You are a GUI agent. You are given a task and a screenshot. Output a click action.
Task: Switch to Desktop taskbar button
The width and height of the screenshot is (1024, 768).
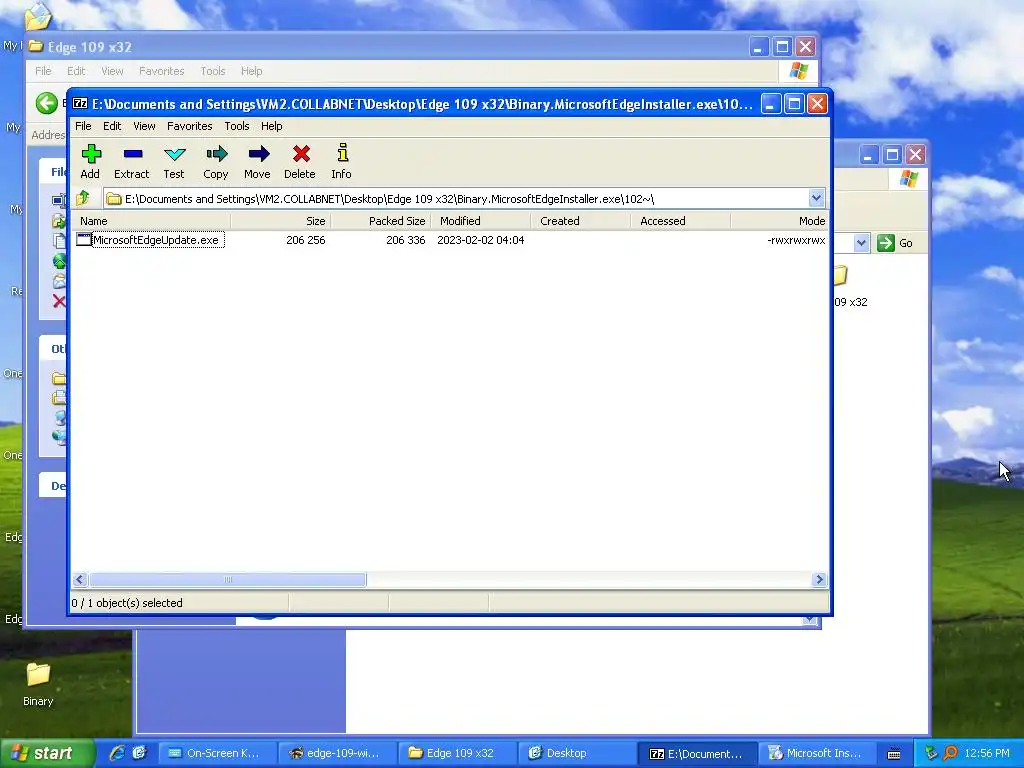pos(578,753)
